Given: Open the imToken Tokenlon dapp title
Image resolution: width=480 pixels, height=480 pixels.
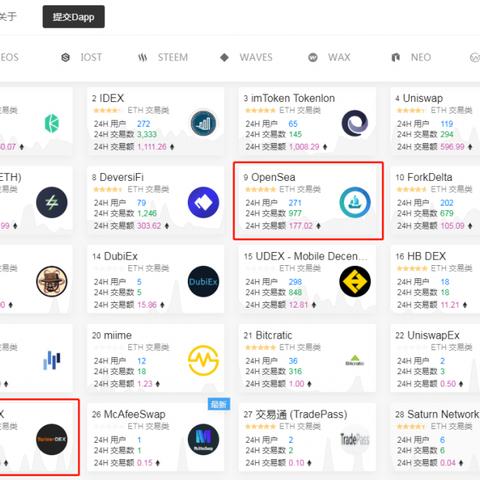Looking at the screenshot, I should [x=293, y=98].
